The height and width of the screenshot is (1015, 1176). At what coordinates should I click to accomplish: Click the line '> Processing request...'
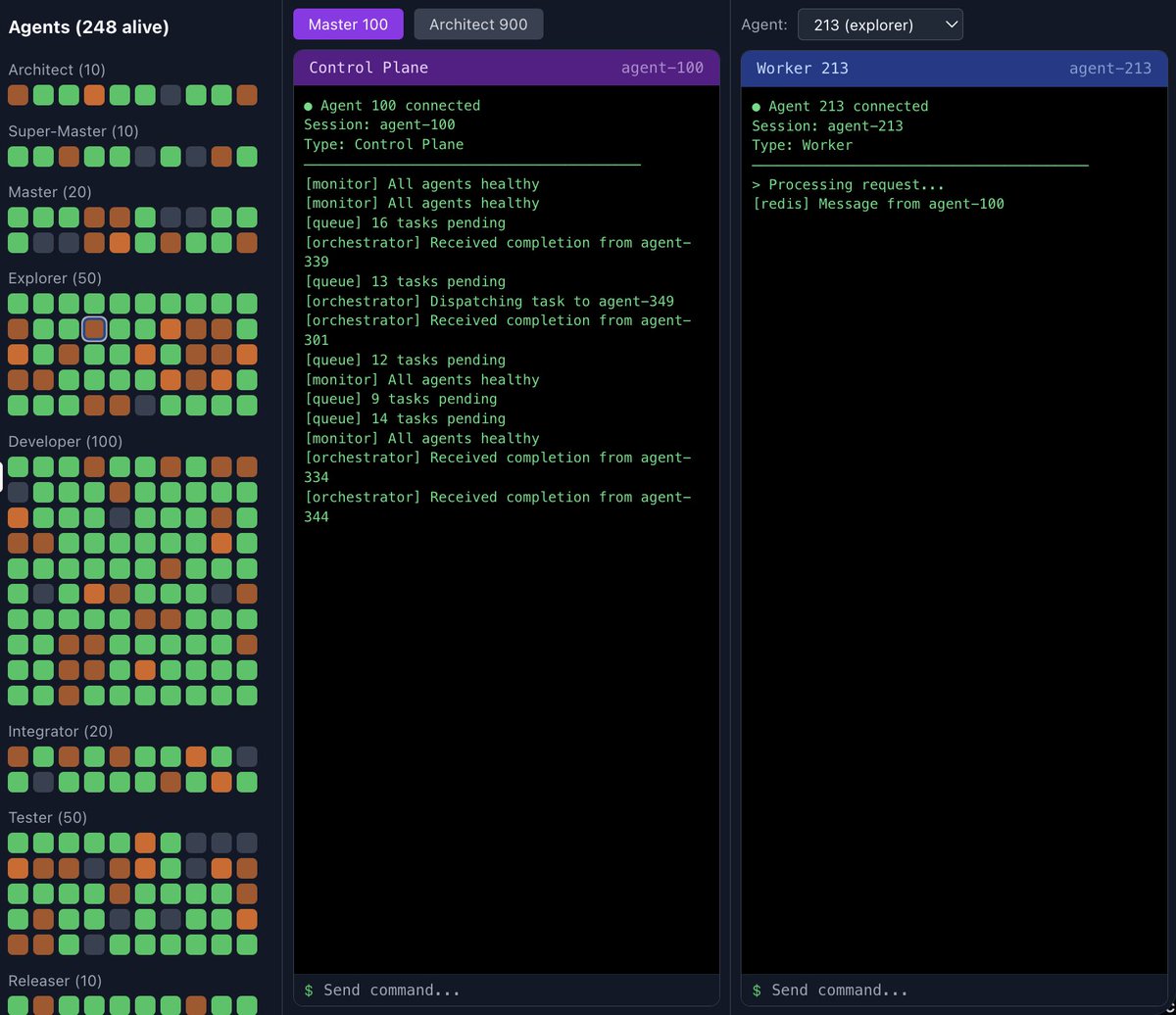click(x=849, y=184)
